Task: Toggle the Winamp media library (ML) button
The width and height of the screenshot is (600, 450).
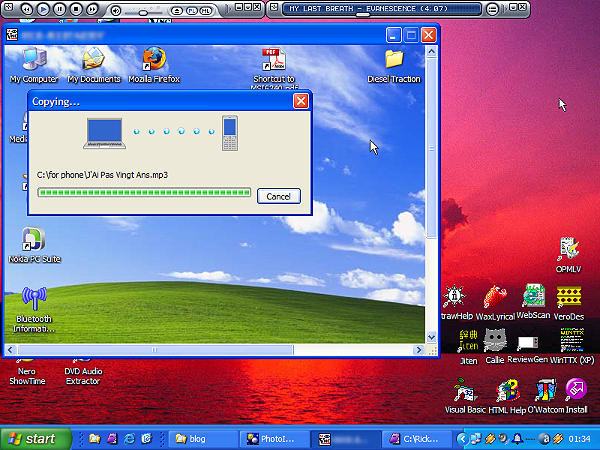Action: [x=206, y=11]
